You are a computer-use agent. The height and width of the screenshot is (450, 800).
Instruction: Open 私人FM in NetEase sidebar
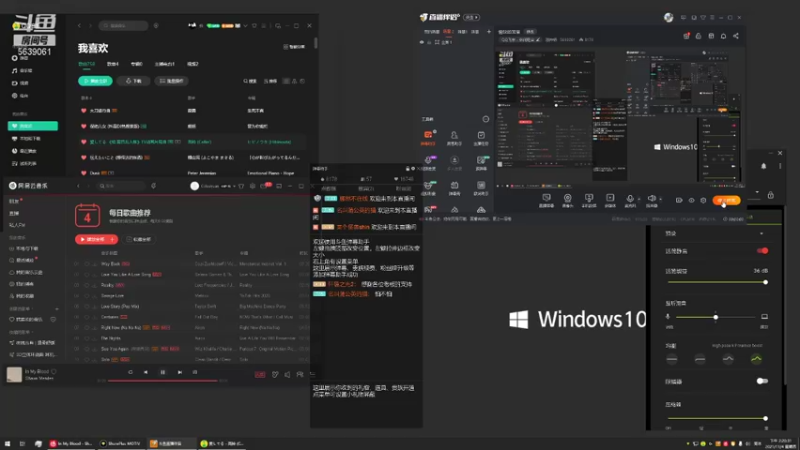point(17,225)
